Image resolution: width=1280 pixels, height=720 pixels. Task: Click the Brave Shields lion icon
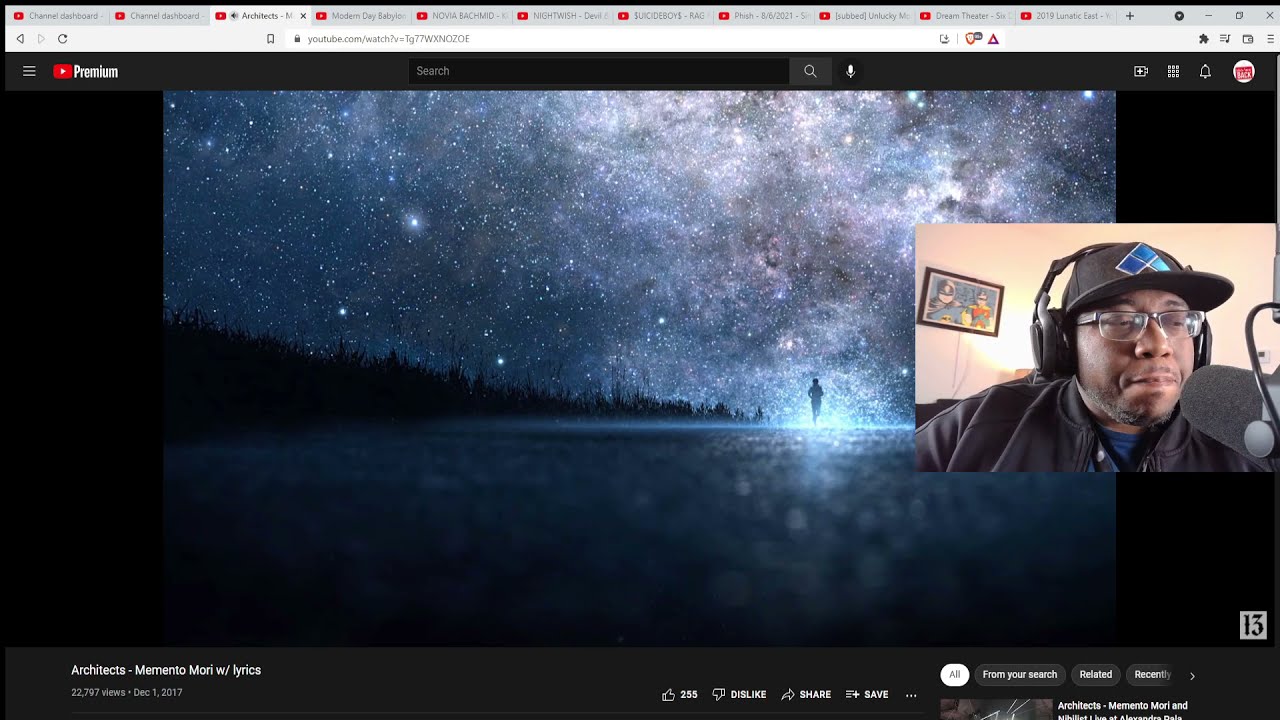[970, 38]
